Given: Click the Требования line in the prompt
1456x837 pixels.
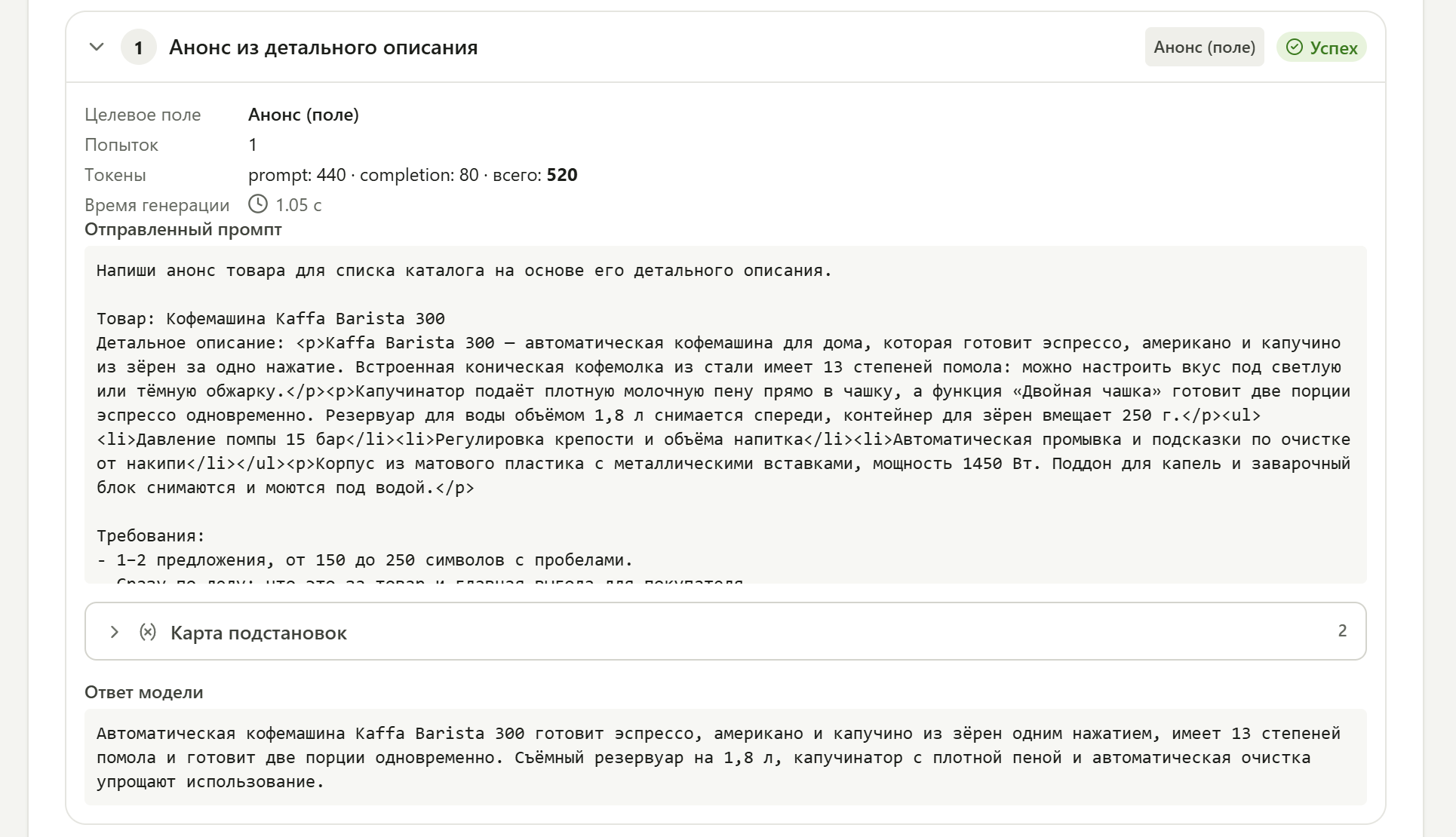Looking at the screenshot, I should (151, 536).
